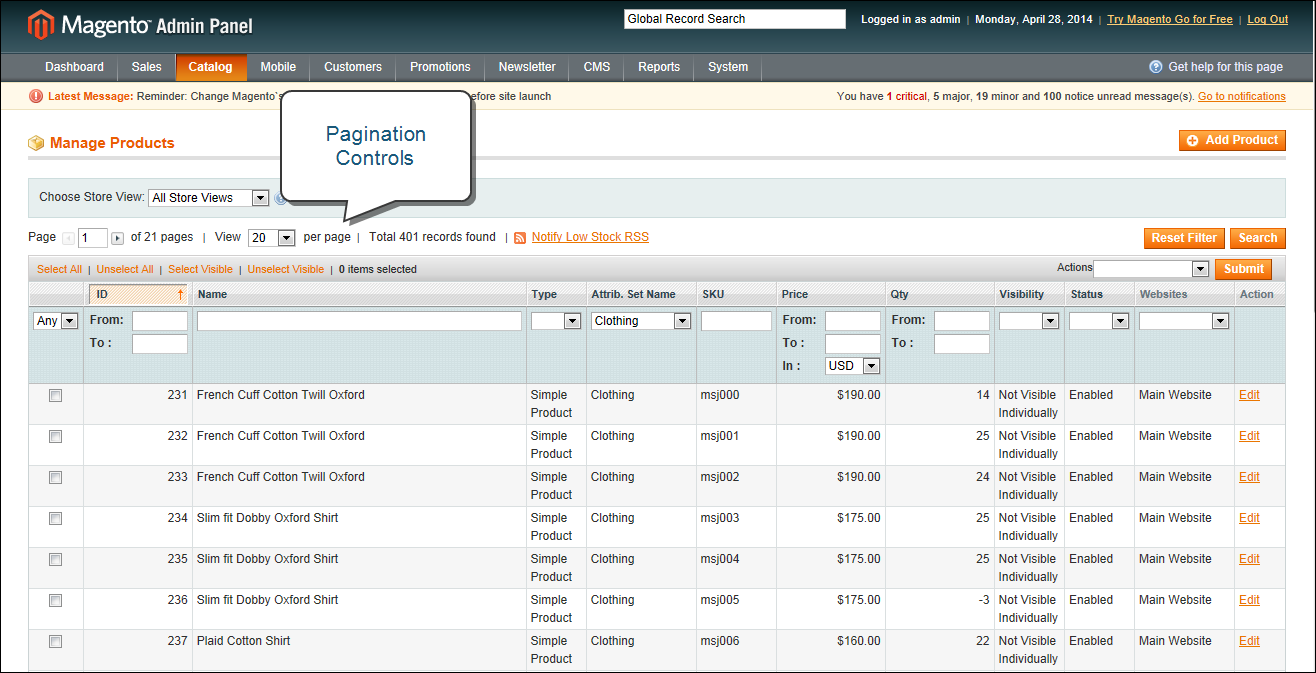Click the ID From filter field
This screenshot has width=1316, height=673.
click(160, 321)
